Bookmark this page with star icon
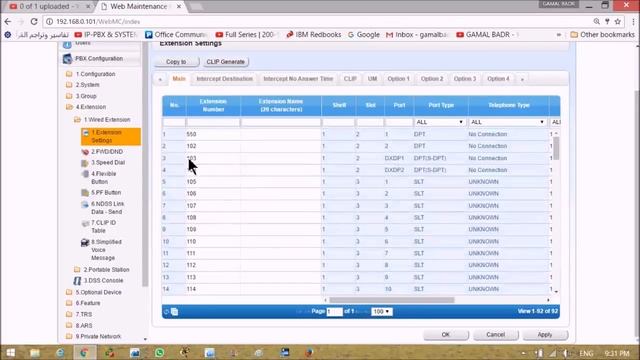Image resolution: width=640 pixels, height=360 pixels. (618, 21)
